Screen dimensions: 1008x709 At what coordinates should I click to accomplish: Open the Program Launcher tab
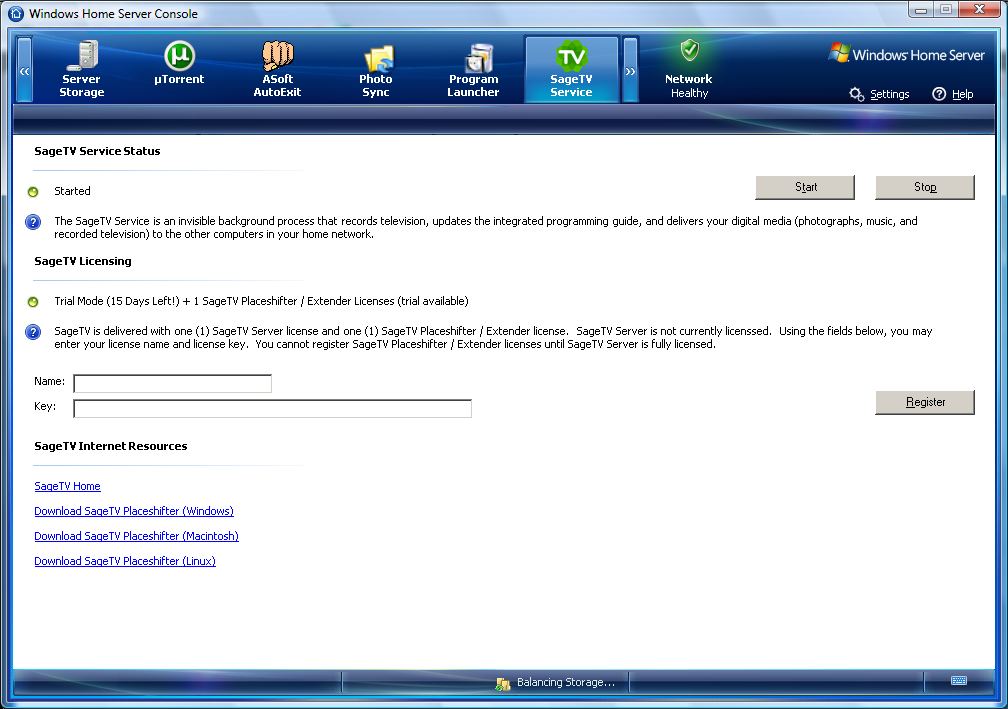(x=473, y=69)
